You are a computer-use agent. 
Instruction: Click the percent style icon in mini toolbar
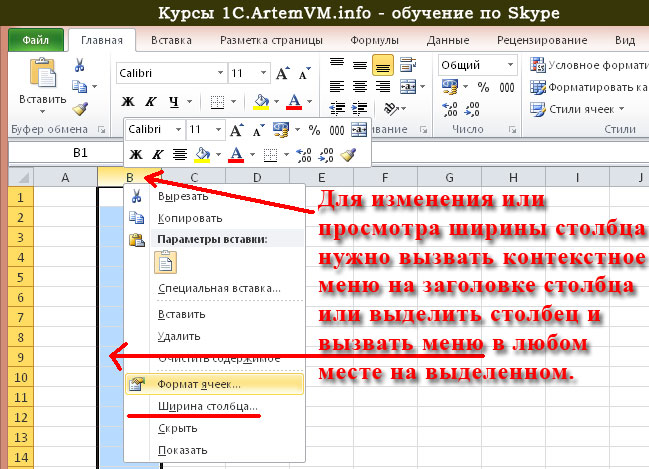click(x=314, y=130)
